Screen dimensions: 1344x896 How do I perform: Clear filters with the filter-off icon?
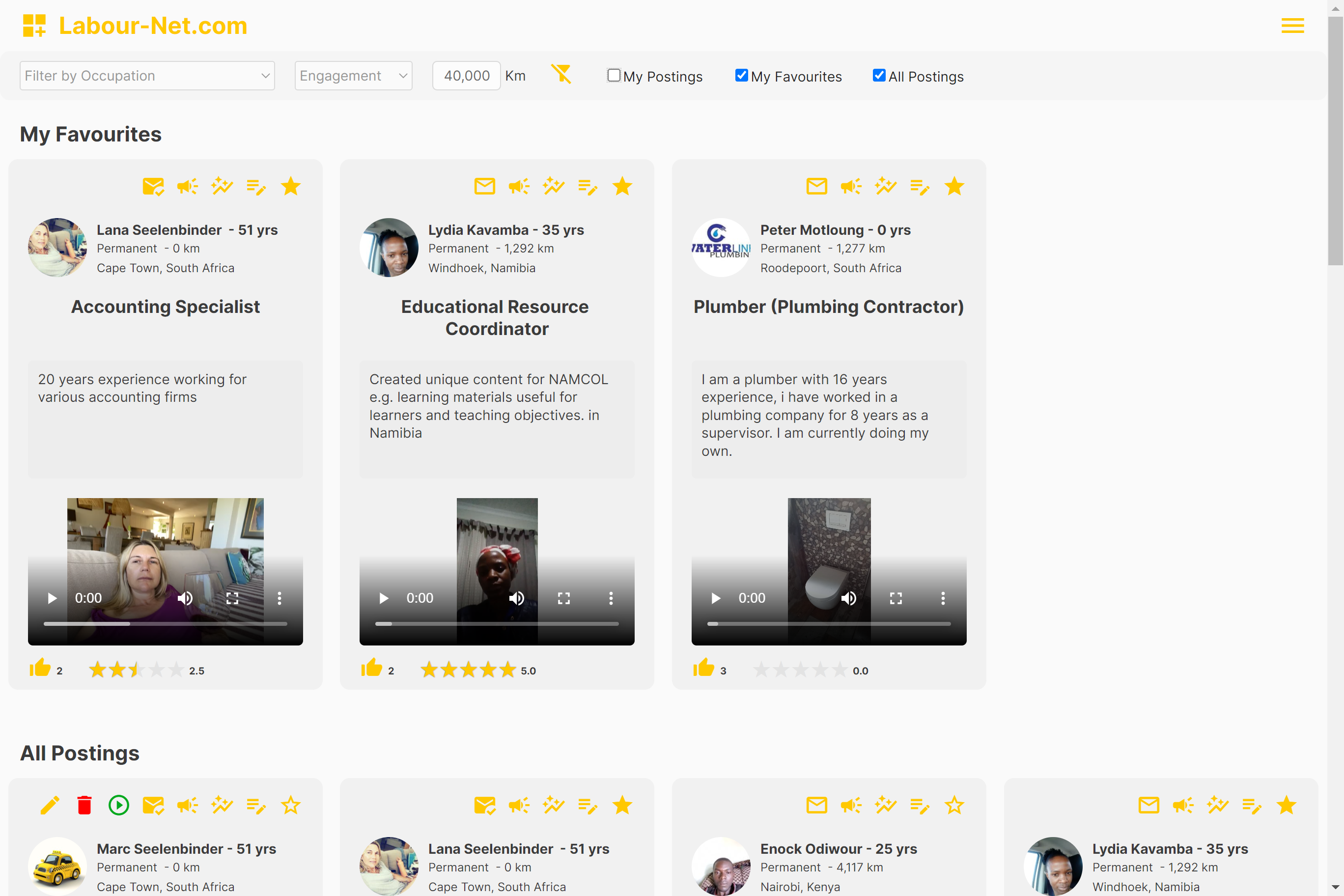coord(561,75)
